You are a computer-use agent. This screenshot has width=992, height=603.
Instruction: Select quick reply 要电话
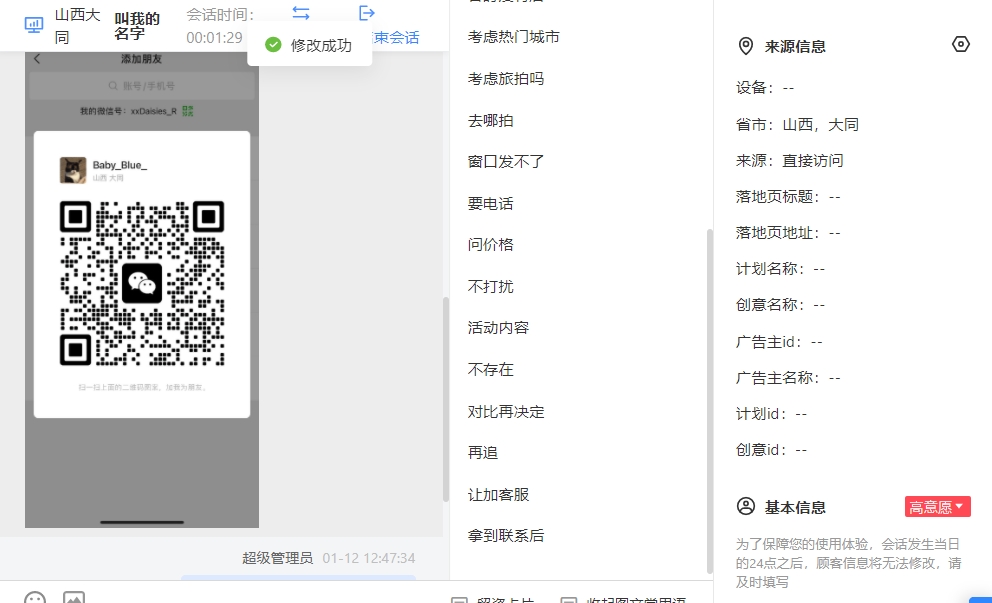point(490,203)
